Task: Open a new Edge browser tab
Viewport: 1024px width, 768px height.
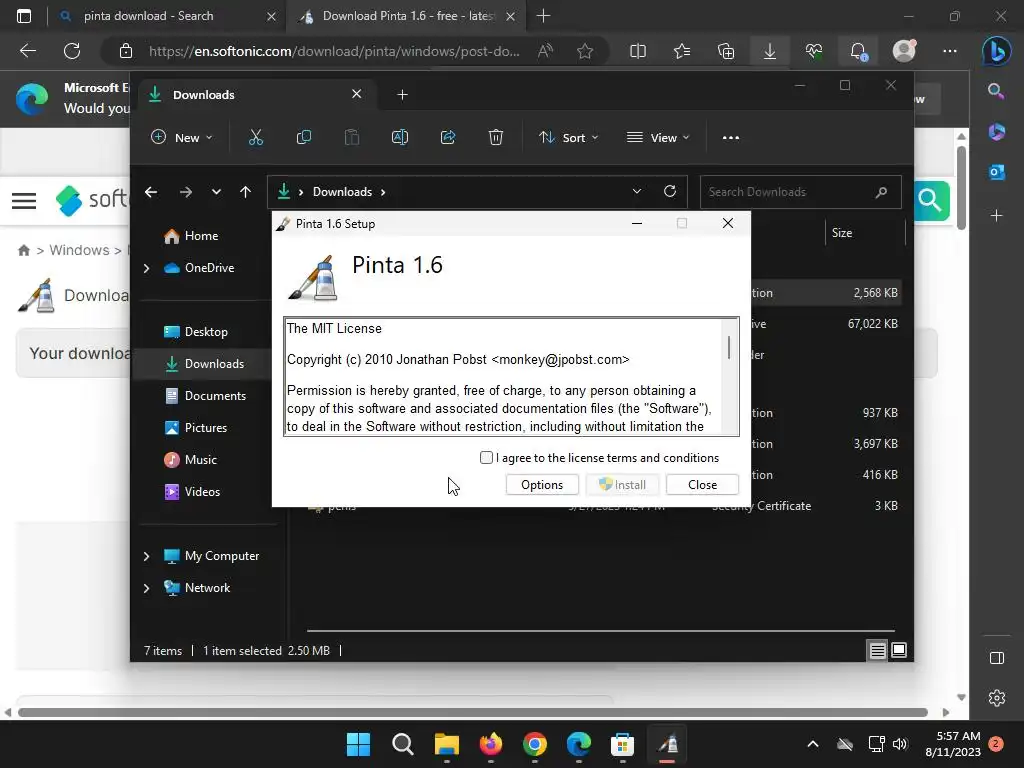Action: pos(543,16)
